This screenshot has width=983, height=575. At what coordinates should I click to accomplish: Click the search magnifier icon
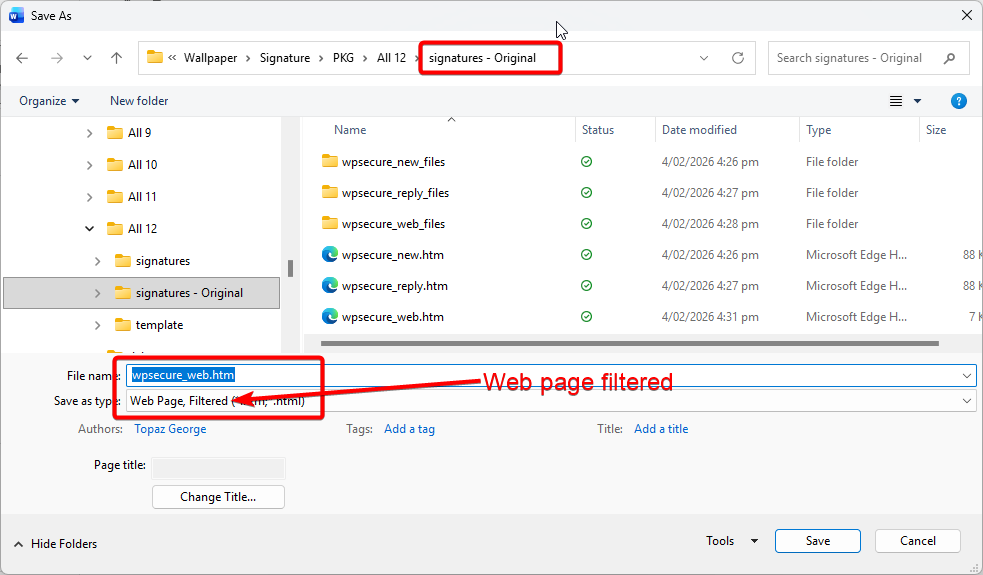[x=949, y=58]
